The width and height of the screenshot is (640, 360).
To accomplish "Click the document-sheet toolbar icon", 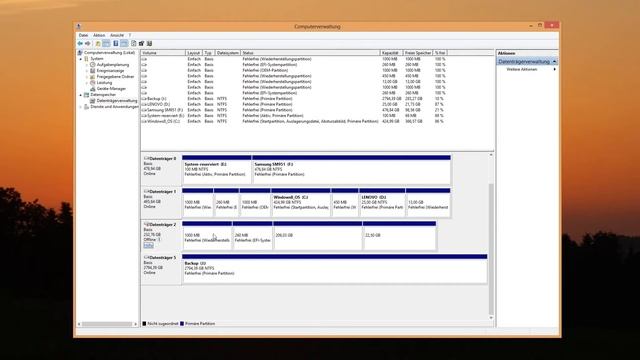I will pos(133,43).
